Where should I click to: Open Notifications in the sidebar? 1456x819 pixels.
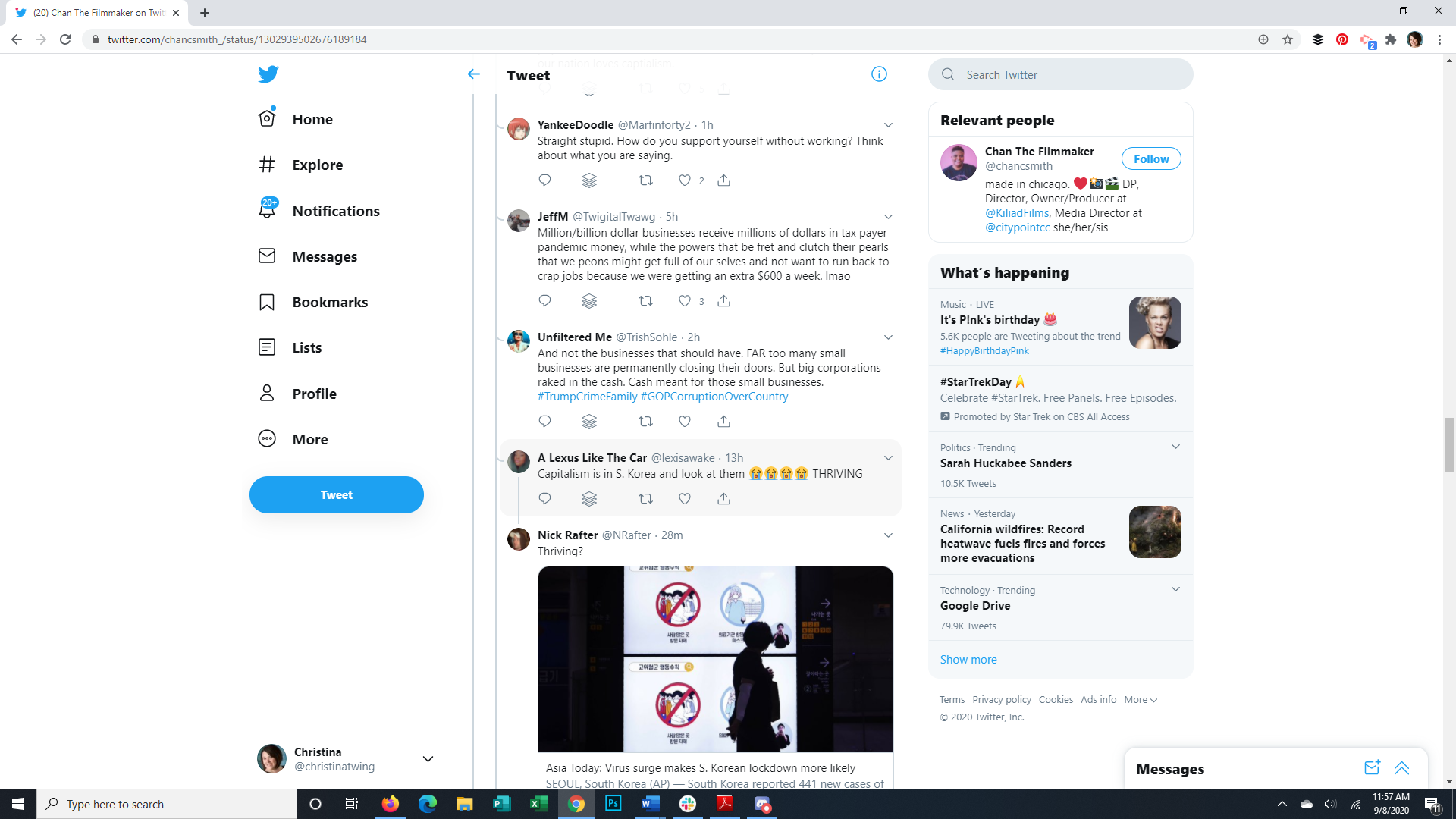click(335, 211)
